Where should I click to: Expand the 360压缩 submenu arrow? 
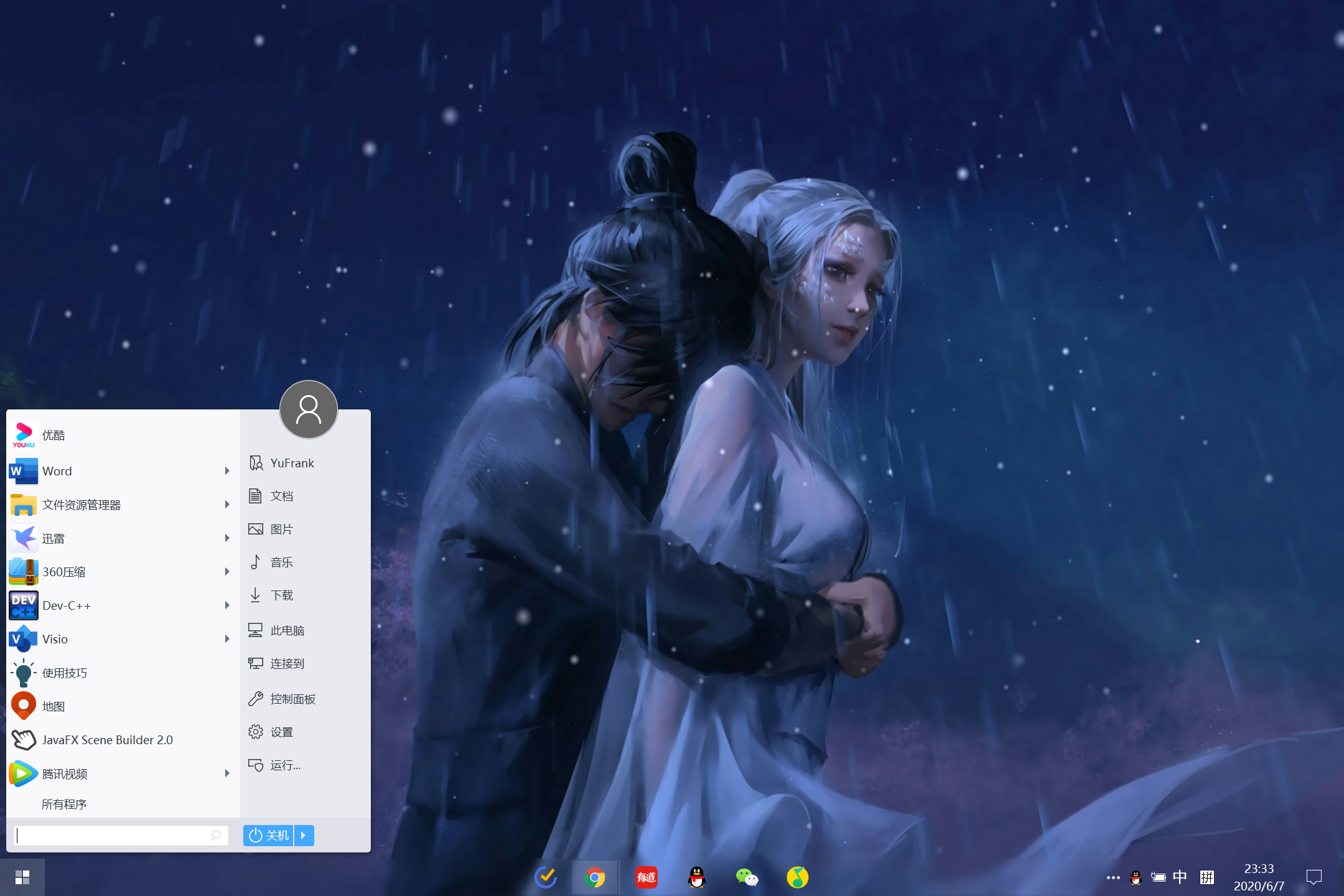[227, 572]
